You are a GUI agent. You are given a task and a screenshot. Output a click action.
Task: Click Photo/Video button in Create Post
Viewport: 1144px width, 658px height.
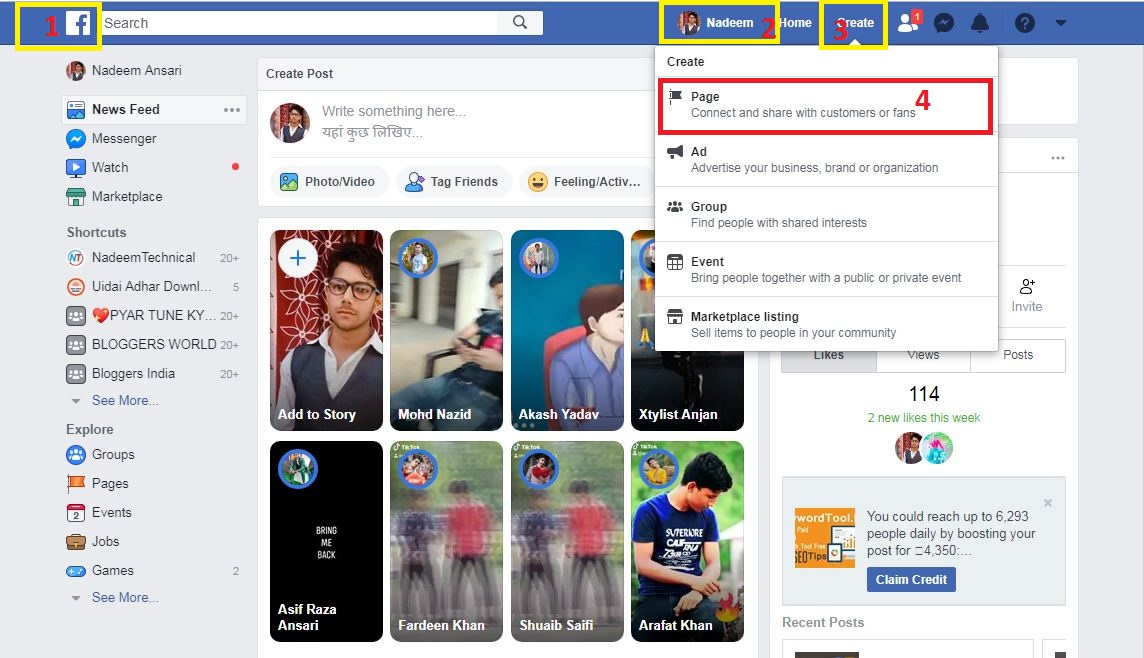(330, 182)
